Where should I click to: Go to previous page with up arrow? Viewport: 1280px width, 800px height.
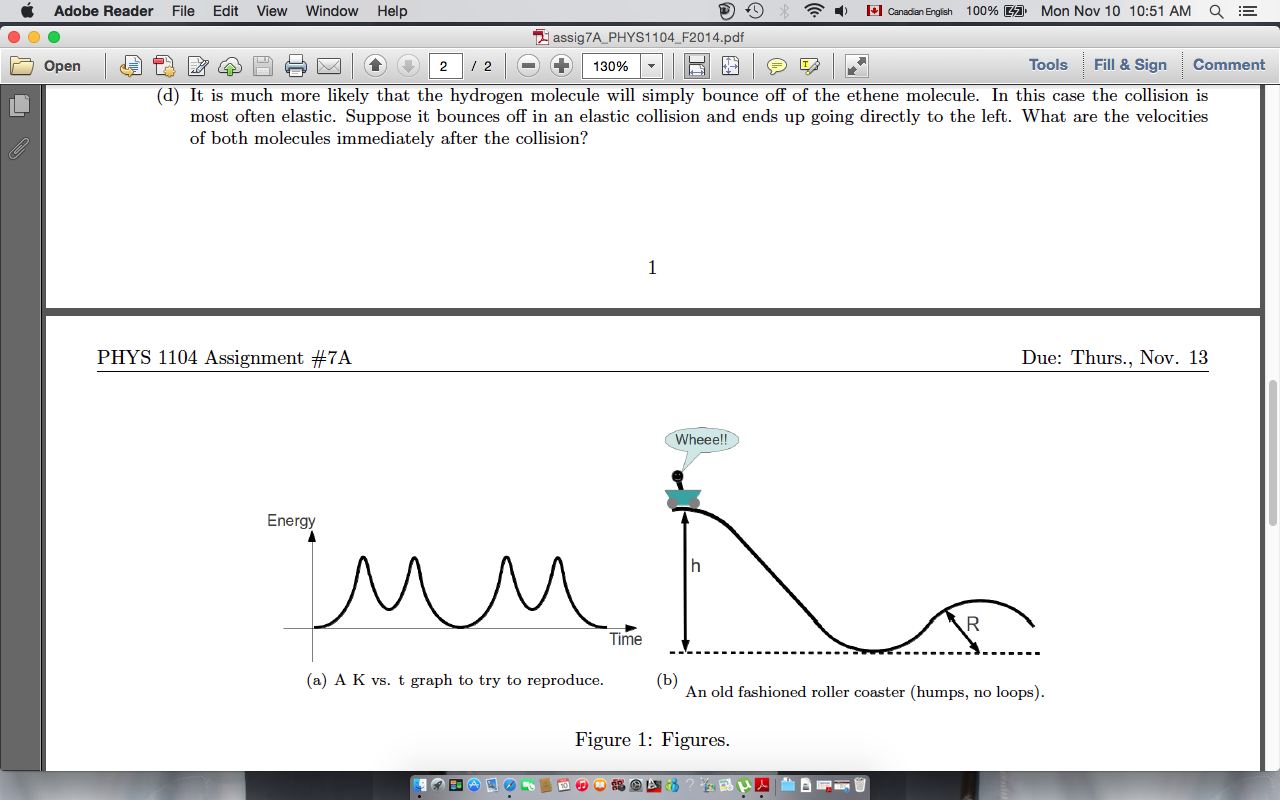click(375, 66)
